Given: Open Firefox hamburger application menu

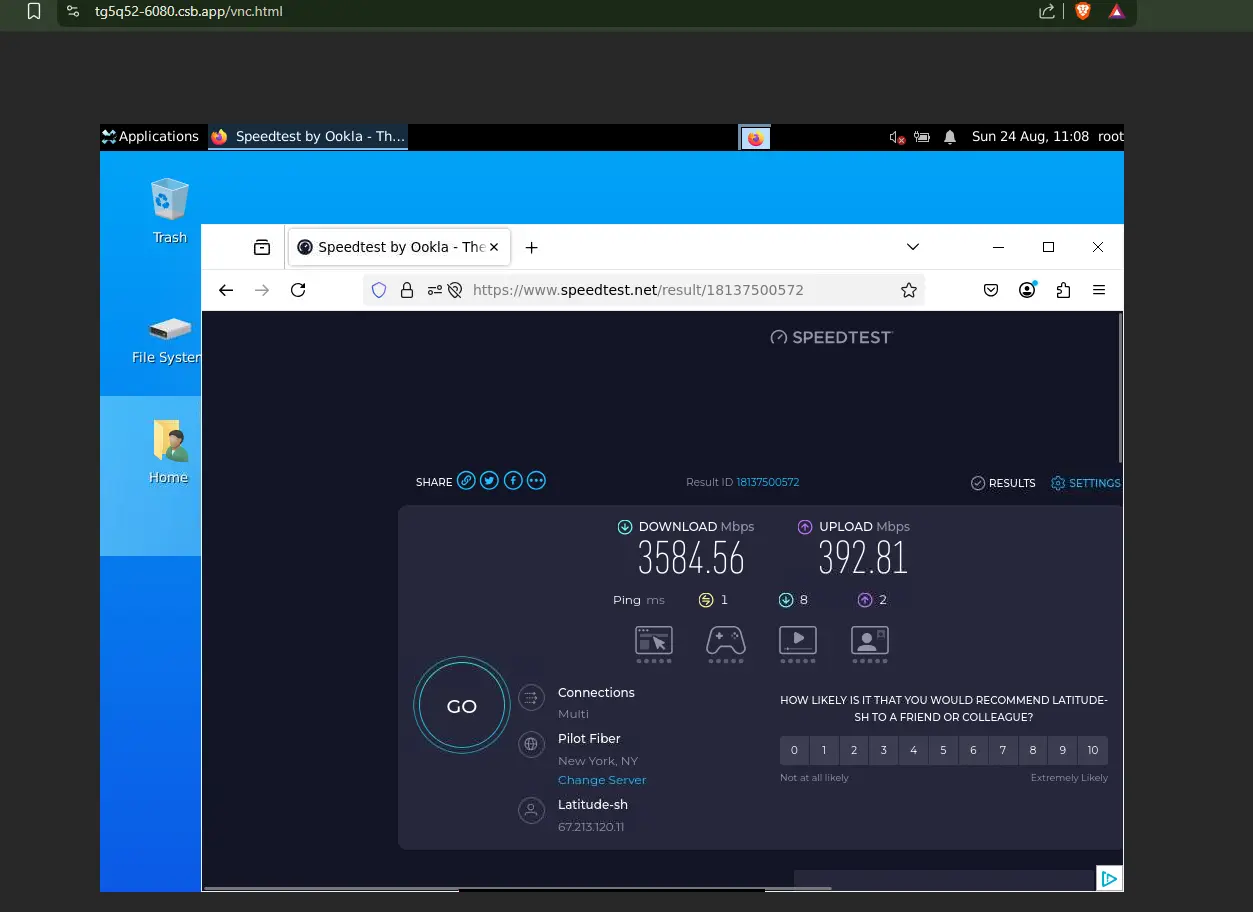Looking at the screenshot, I should coord(1099,290).
